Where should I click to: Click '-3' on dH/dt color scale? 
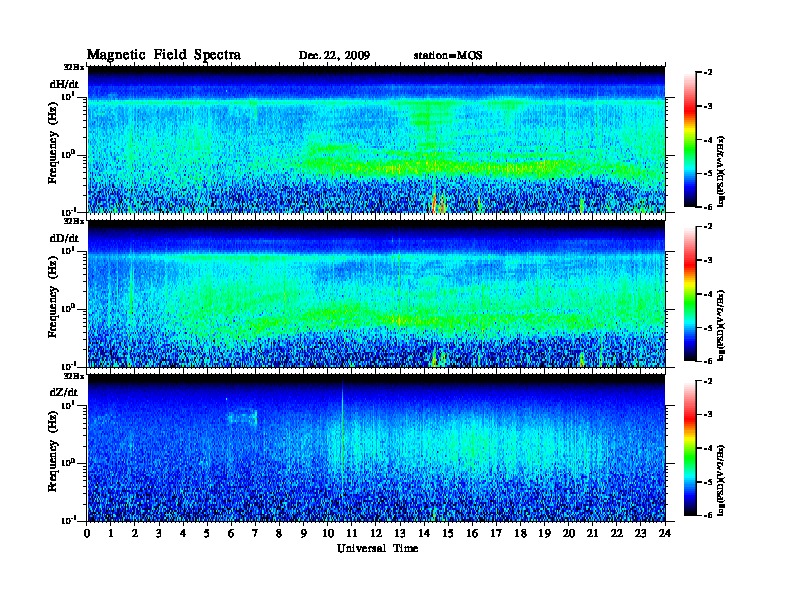click(x=708, y=106)
